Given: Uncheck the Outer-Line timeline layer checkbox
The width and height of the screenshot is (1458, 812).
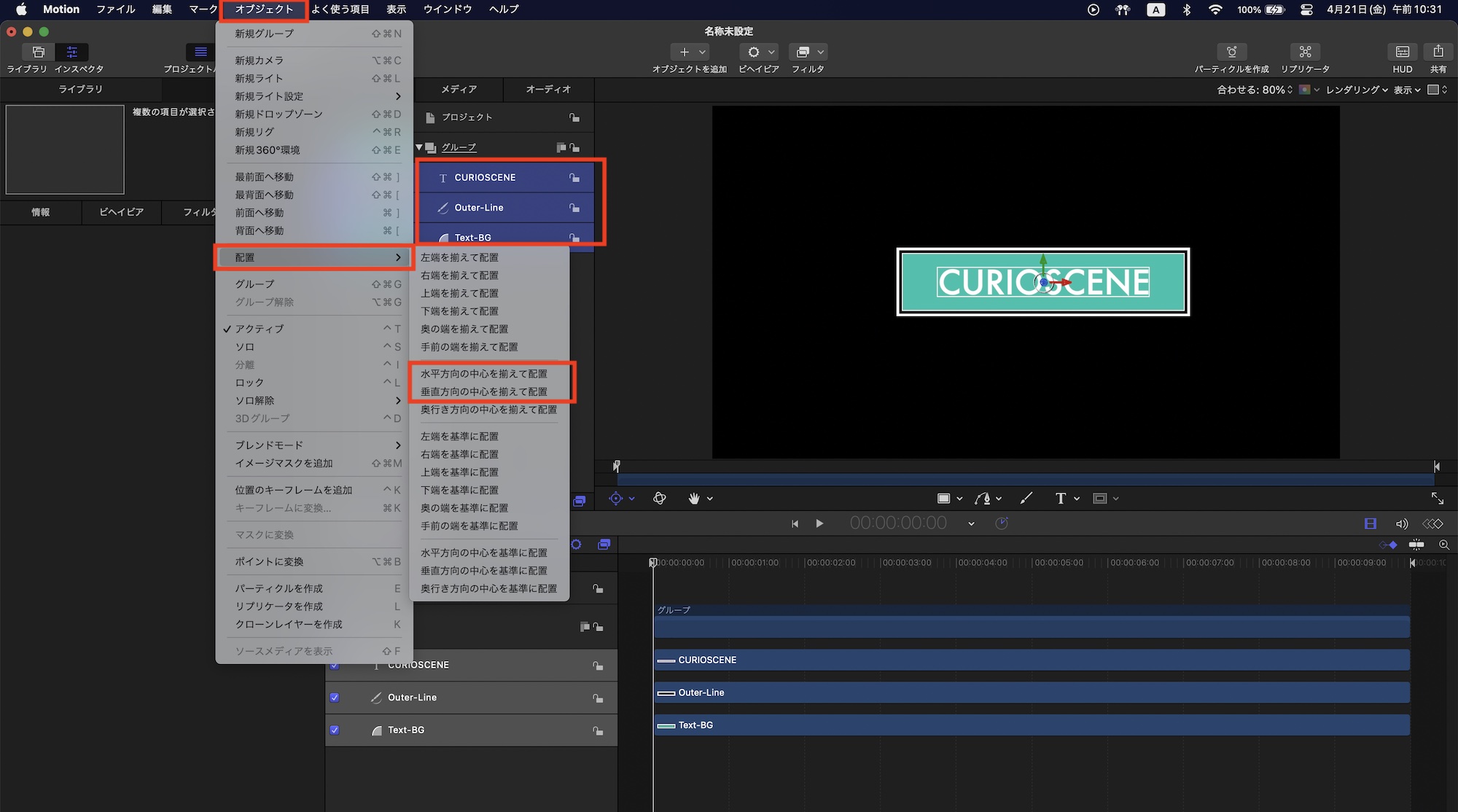Looking at the screenshot, I should (335, 698).
